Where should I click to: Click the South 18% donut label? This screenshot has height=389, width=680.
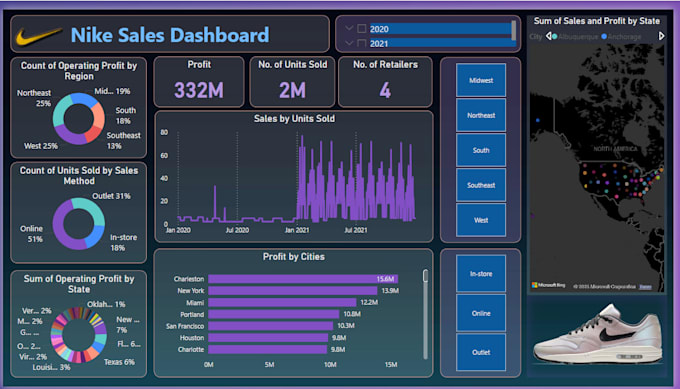pos(125,115)
